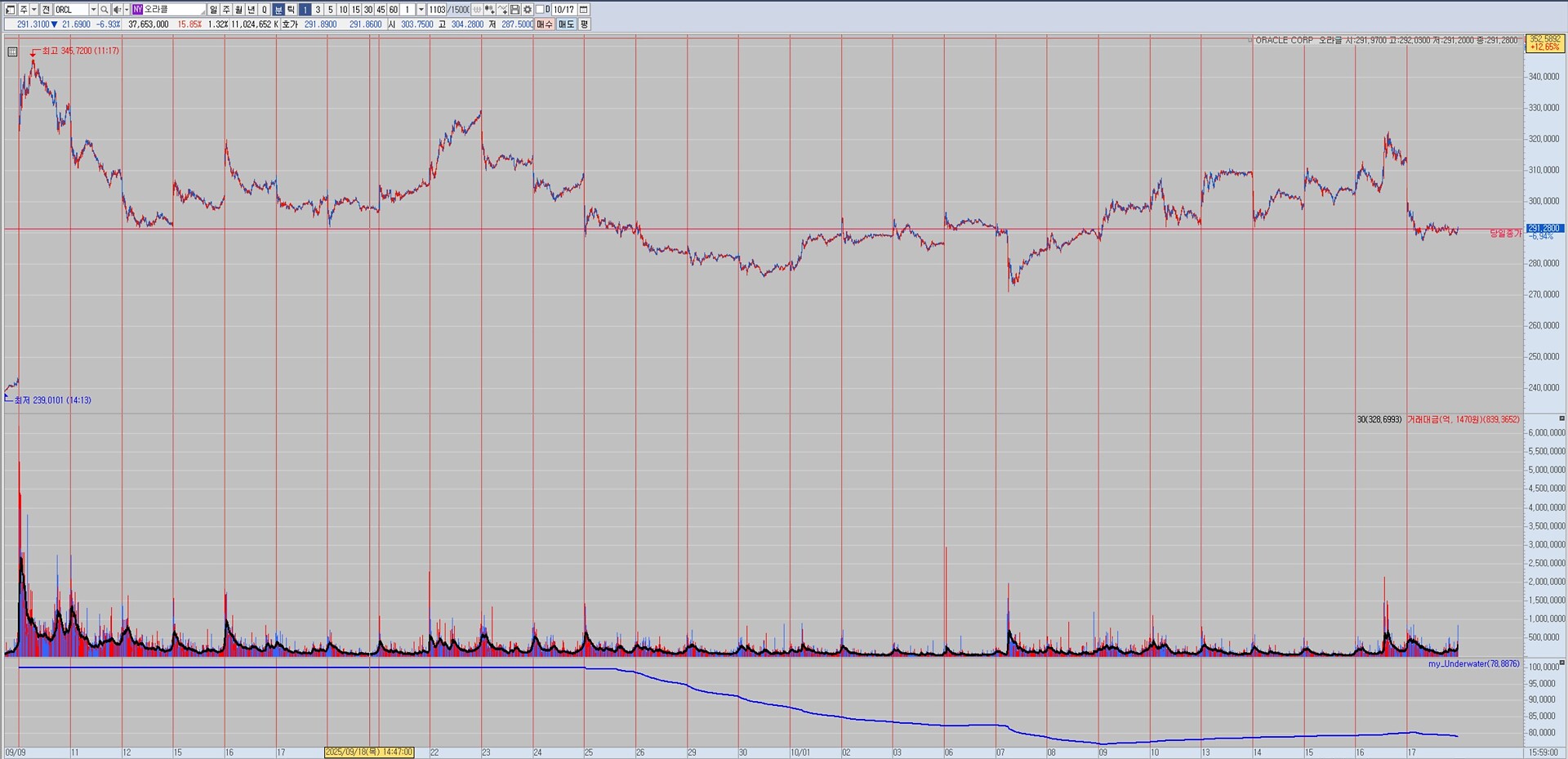Click the 0 period button
Viewport: 1568px width, 759px height.
tap(265, 10)
